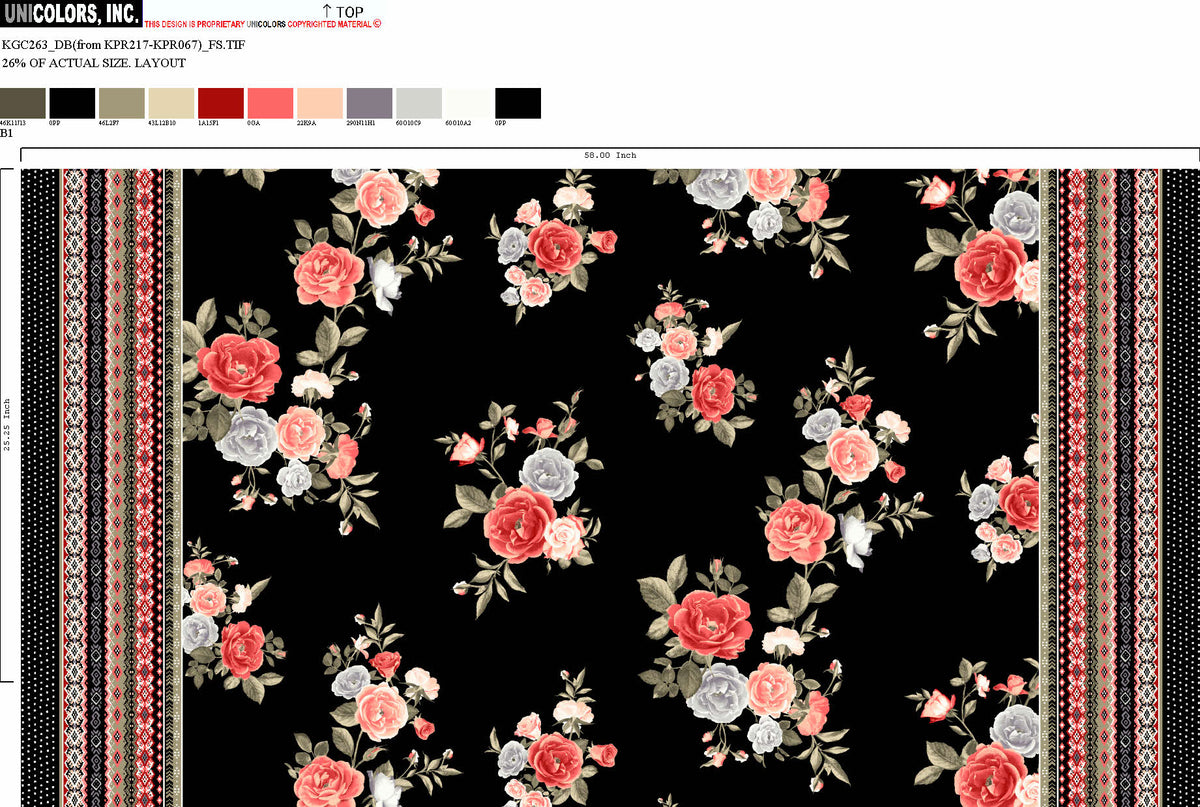This screenshot has height=807, width=1200.
Task: Click the 46K11H3 swatch code label
Action: (x=13, y=123)
